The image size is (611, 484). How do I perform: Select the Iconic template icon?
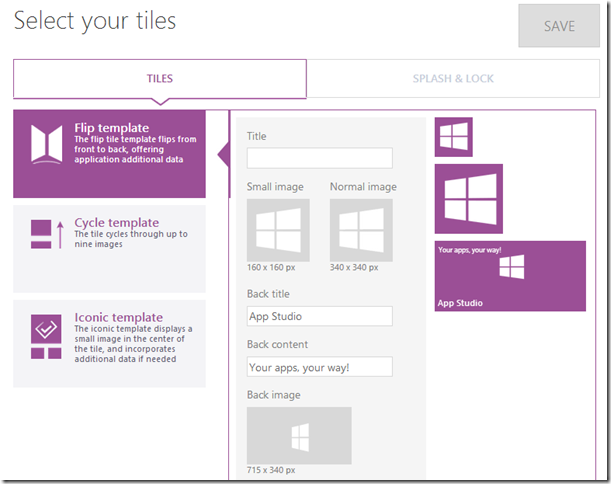coord(46,337)
